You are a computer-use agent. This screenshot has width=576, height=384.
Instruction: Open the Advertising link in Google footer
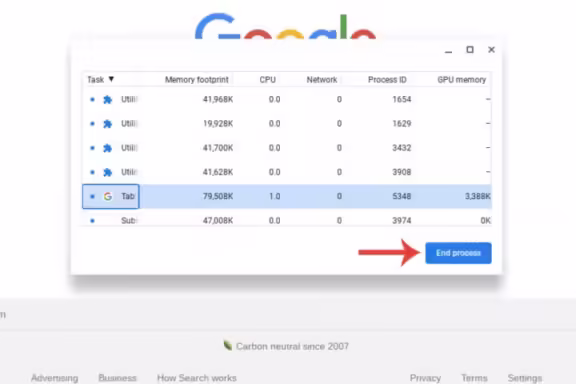click(x=54, y=378)
